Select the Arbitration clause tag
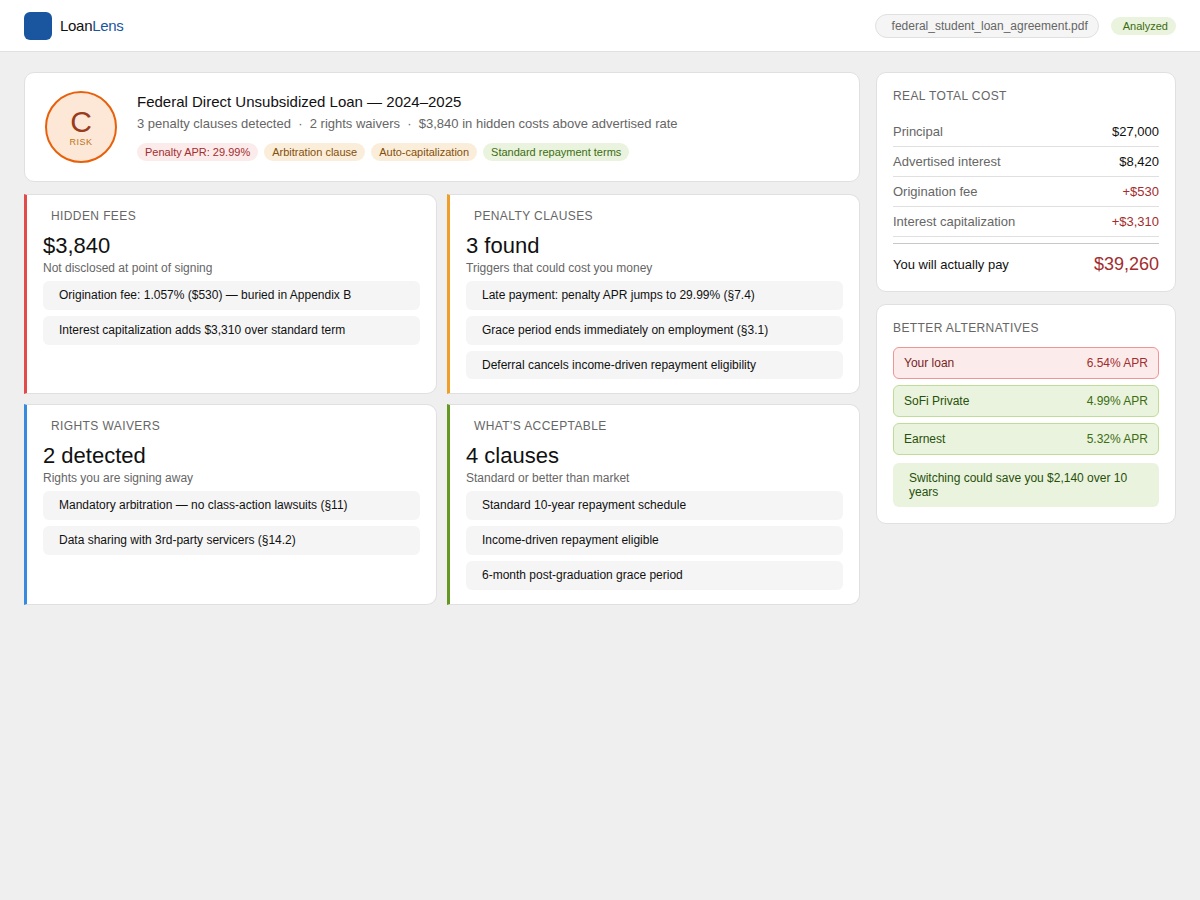 pyautogui.click(x=314, y=152)
